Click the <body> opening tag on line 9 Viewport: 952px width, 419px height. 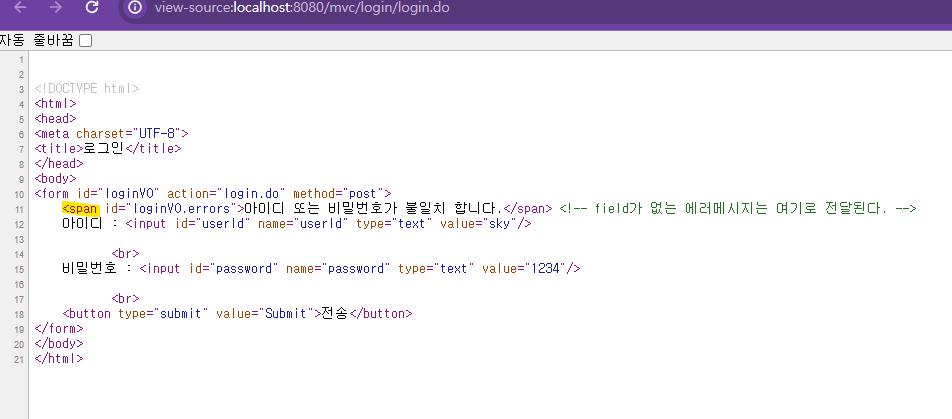pyautogui.click(x=55, y=179)
